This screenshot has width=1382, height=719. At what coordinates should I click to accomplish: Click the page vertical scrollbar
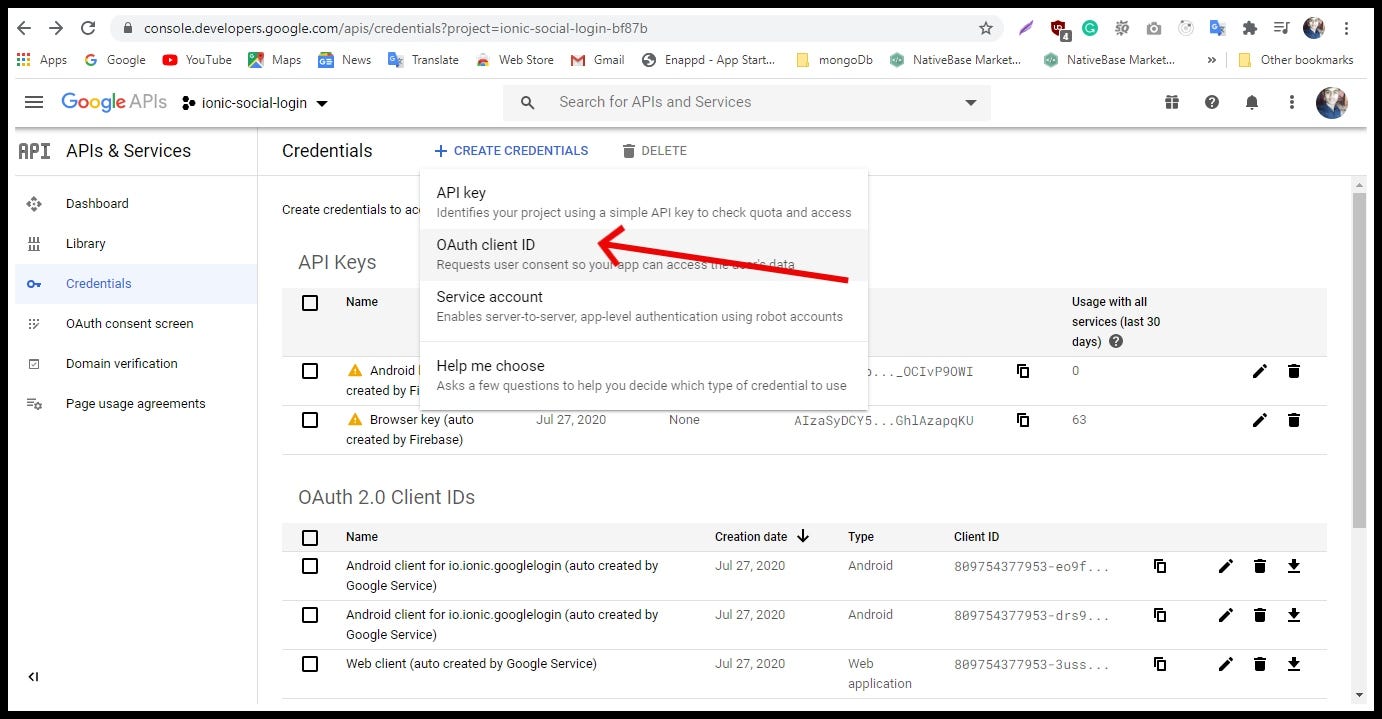1359,360
